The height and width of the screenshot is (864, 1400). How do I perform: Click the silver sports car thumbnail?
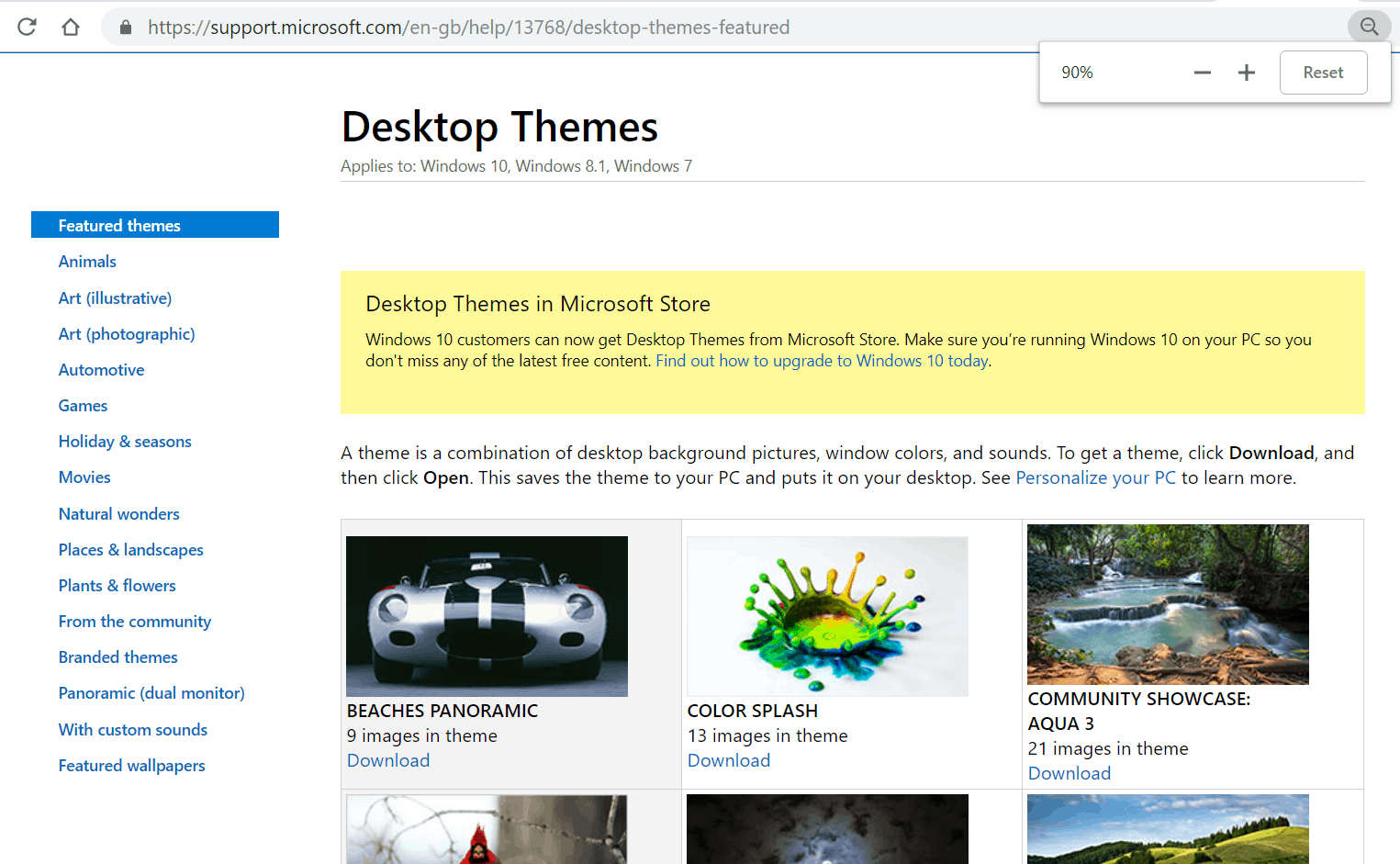click(x=487, y=616)
